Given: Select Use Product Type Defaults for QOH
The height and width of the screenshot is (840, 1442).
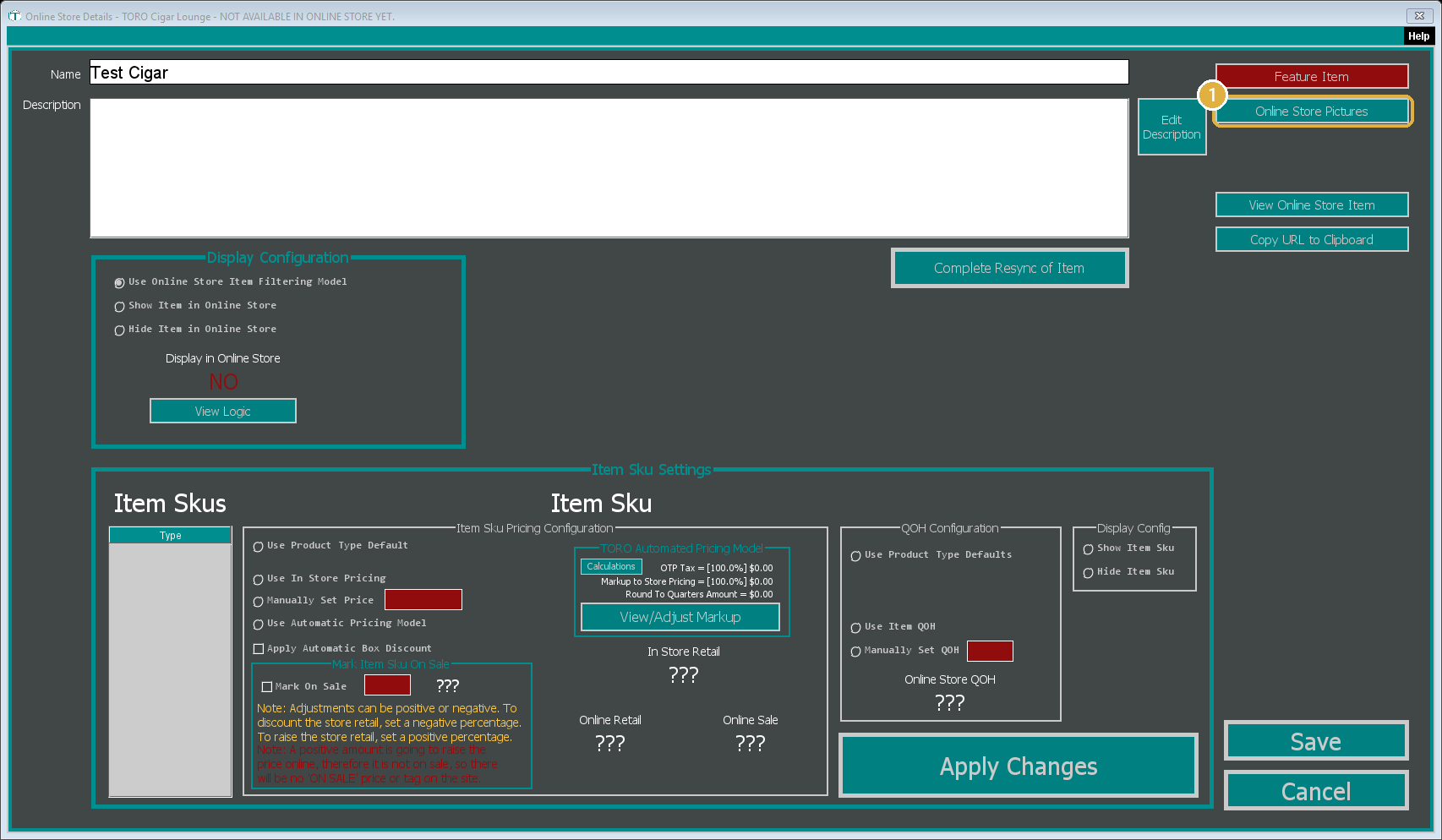Looking at the screenshot, I should [x=931, y=555].
